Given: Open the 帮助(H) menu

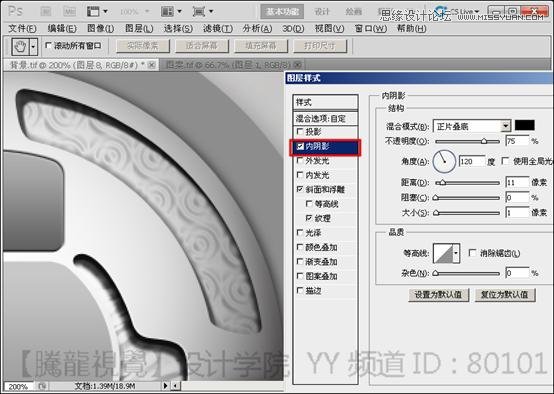Looking at the screenshot, I should pyautogui.click(x=412, y=28).
